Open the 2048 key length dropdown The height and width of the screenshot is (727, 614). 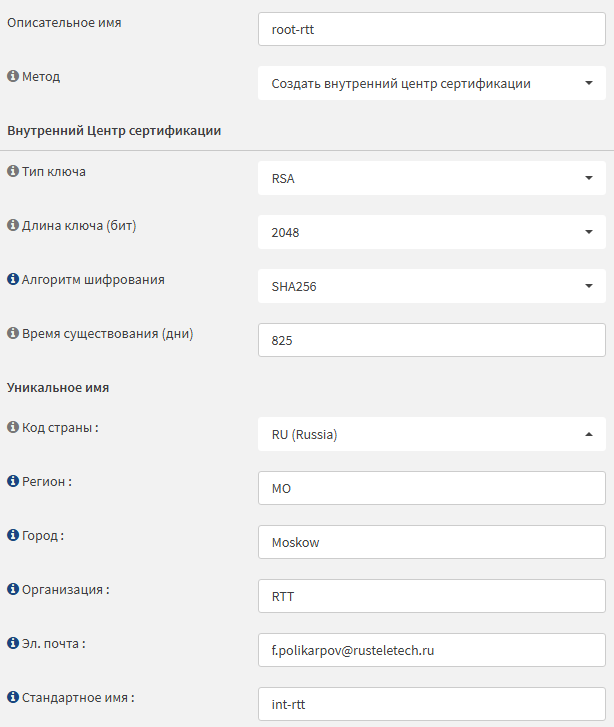point(432,232)
